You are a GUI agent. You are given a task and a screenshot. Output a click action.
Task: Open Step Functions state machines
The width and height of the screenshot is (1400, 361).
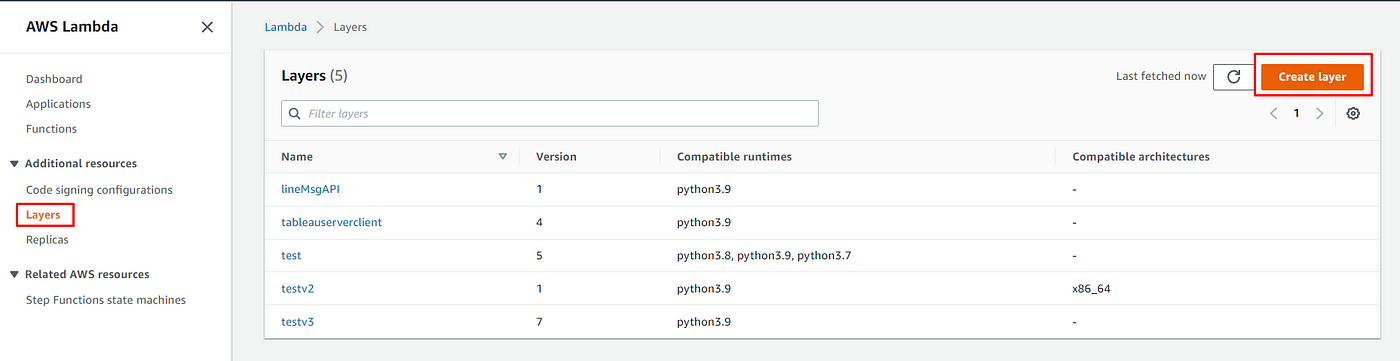(x=106, y=300)
